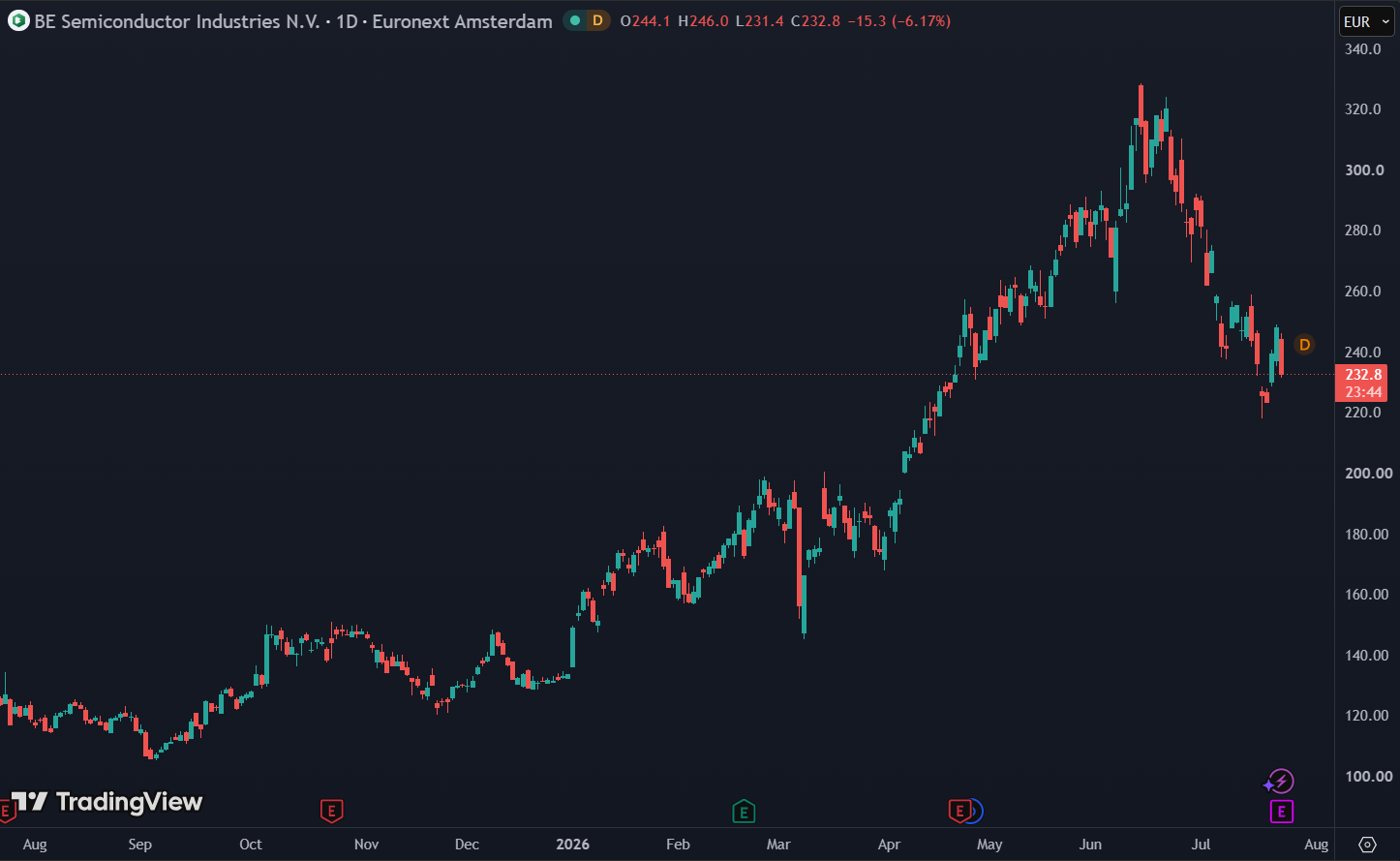Click the 180.00 price axis label
Viewport: 1400px width, 861px height.
click(x=1366, y=535)
